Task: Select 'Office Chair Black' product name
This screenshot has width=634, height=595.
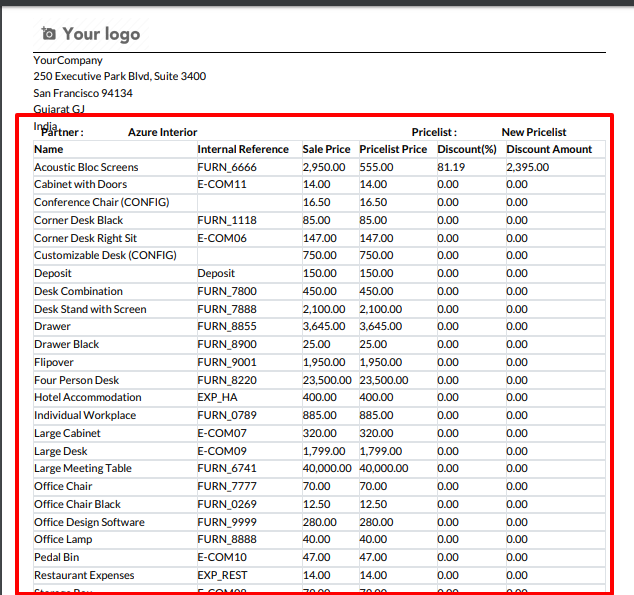Action: (x=77, y=504)
